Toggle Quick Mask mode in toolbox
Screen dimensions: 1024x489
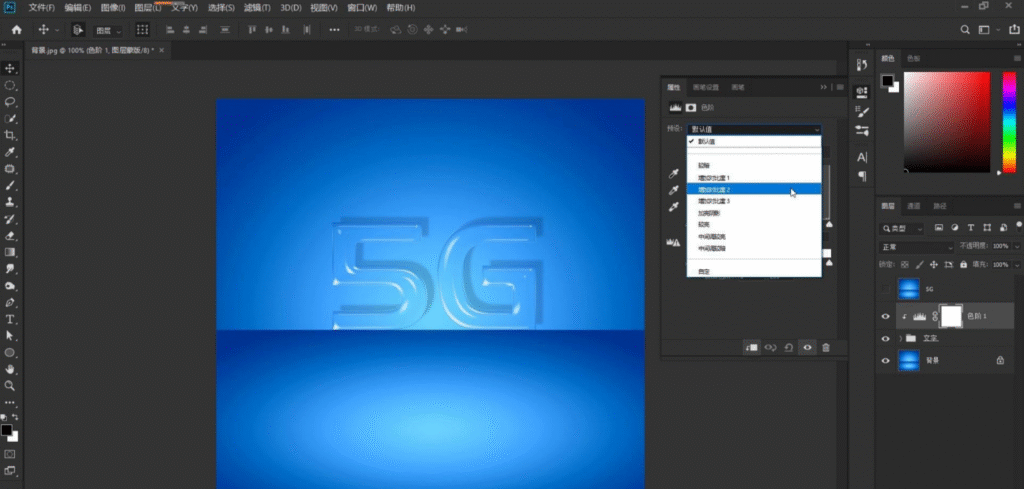point(10,454)
